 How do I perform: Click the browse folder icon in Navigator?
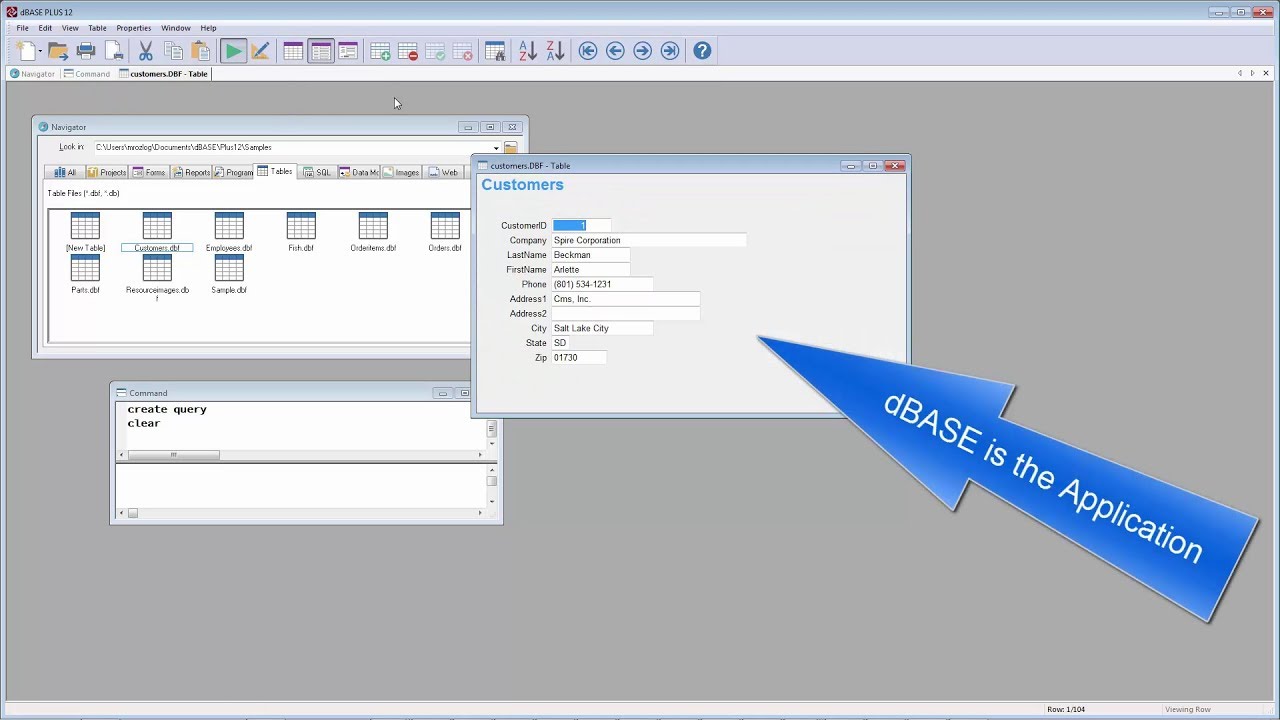(511, 148)
